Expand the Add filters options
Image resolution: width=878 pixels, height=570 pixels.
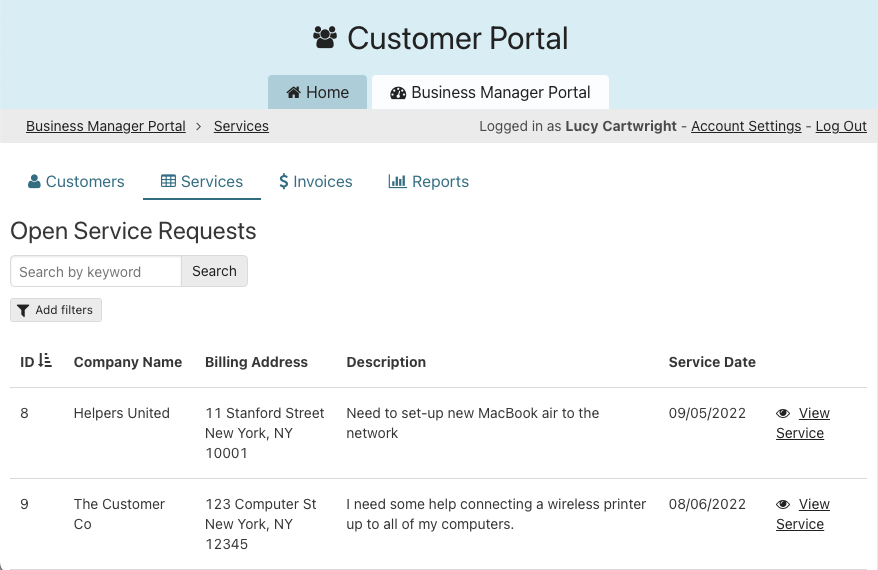(x=56, y=310)
